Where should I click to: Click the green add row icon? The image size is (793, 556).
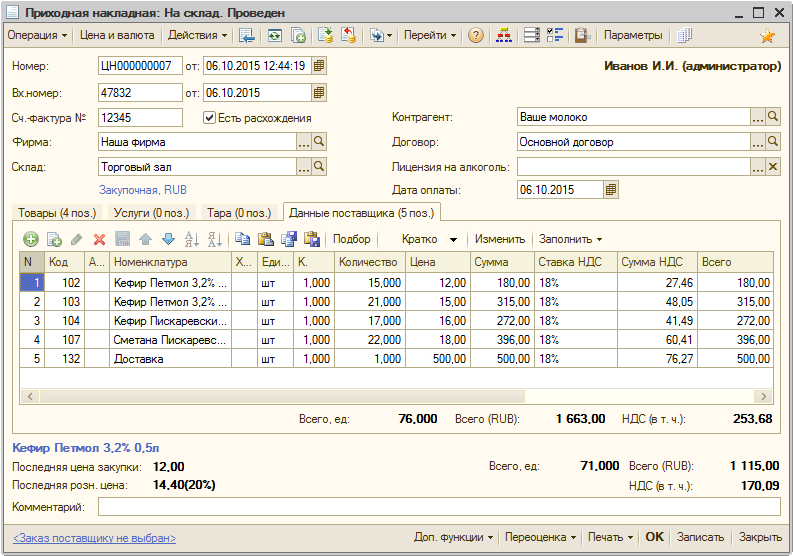[31, 239]
